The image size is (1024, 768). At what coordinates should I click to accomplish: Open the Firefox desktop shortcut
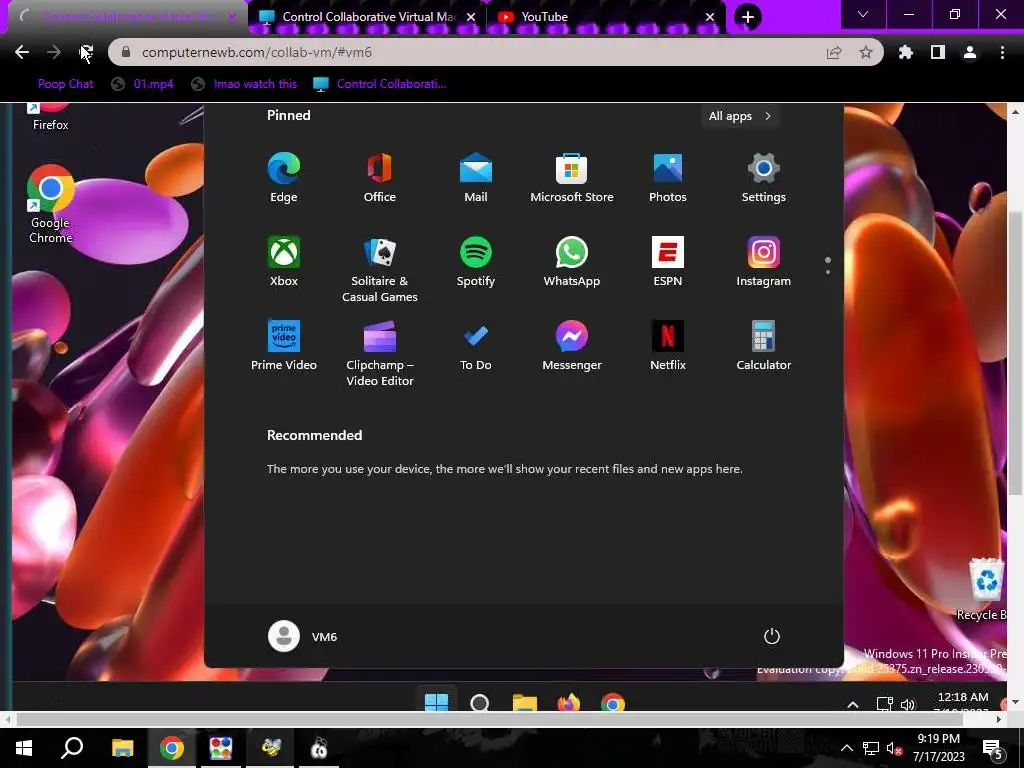(x=50, y=116)
